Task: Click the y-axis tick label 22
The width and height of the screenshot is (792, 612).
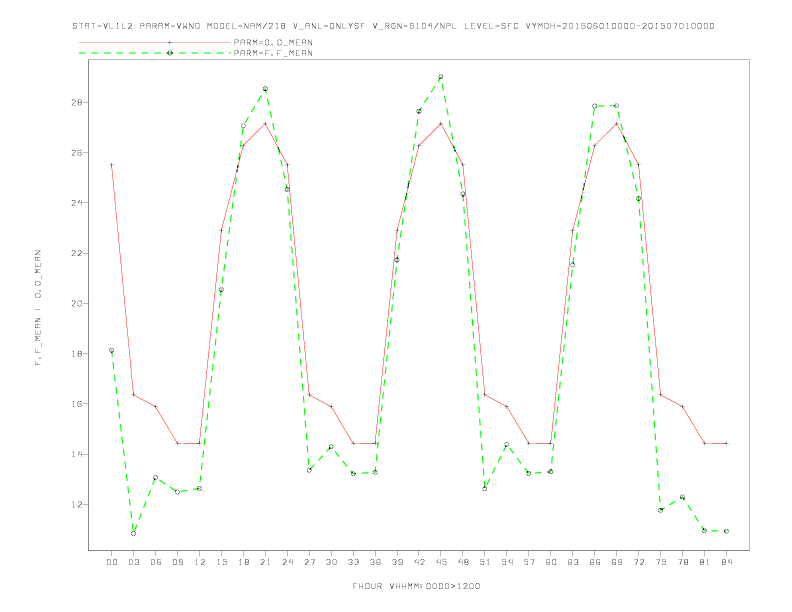Action: (77, 253)
